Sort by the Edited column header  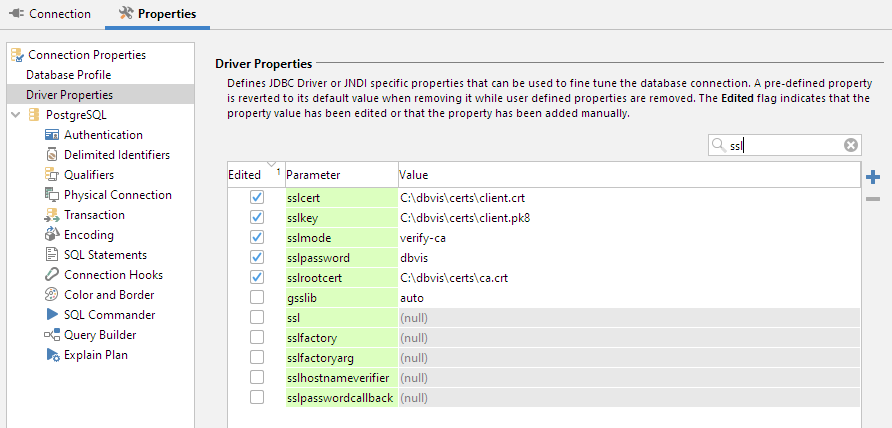(x=245, y=175)
